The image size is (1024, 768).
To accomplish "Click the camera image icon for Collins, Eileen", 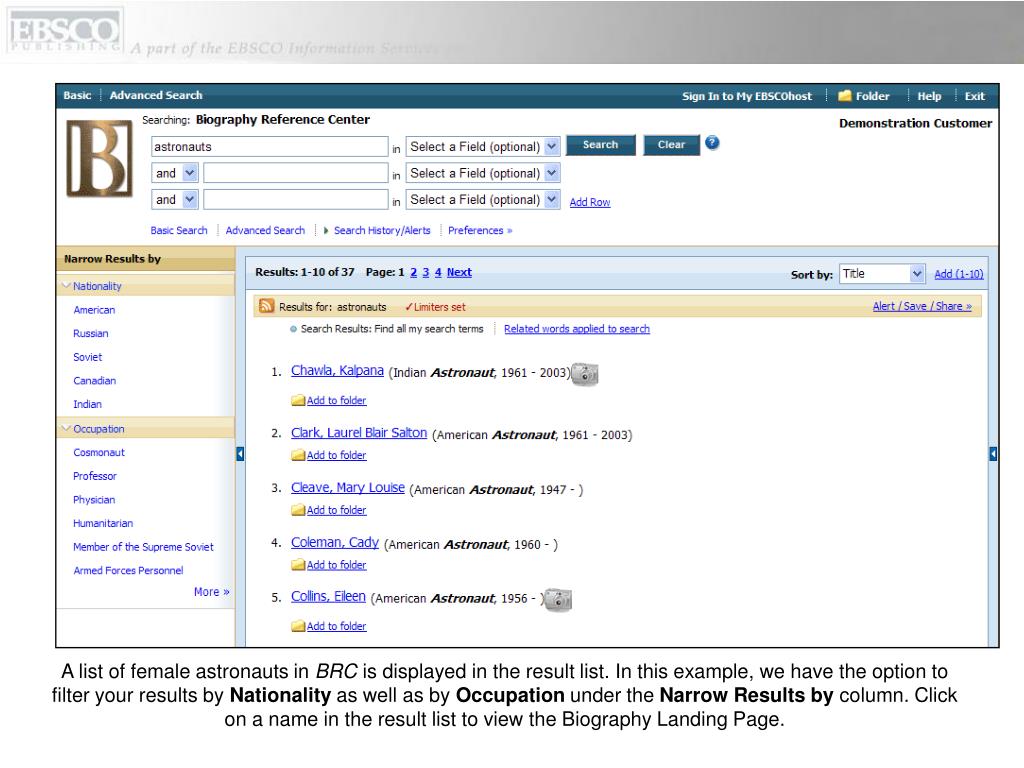I will point(558,600).
